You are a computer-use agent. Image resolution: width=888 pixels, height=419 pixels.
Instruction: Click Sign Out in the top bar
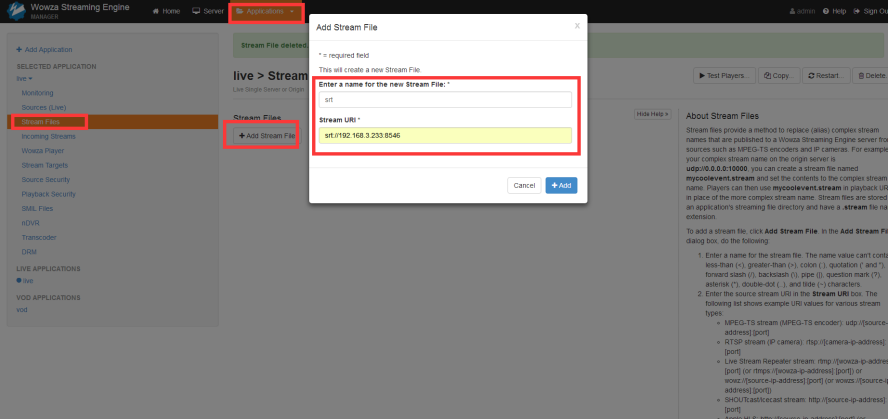(x=870, y=11)
